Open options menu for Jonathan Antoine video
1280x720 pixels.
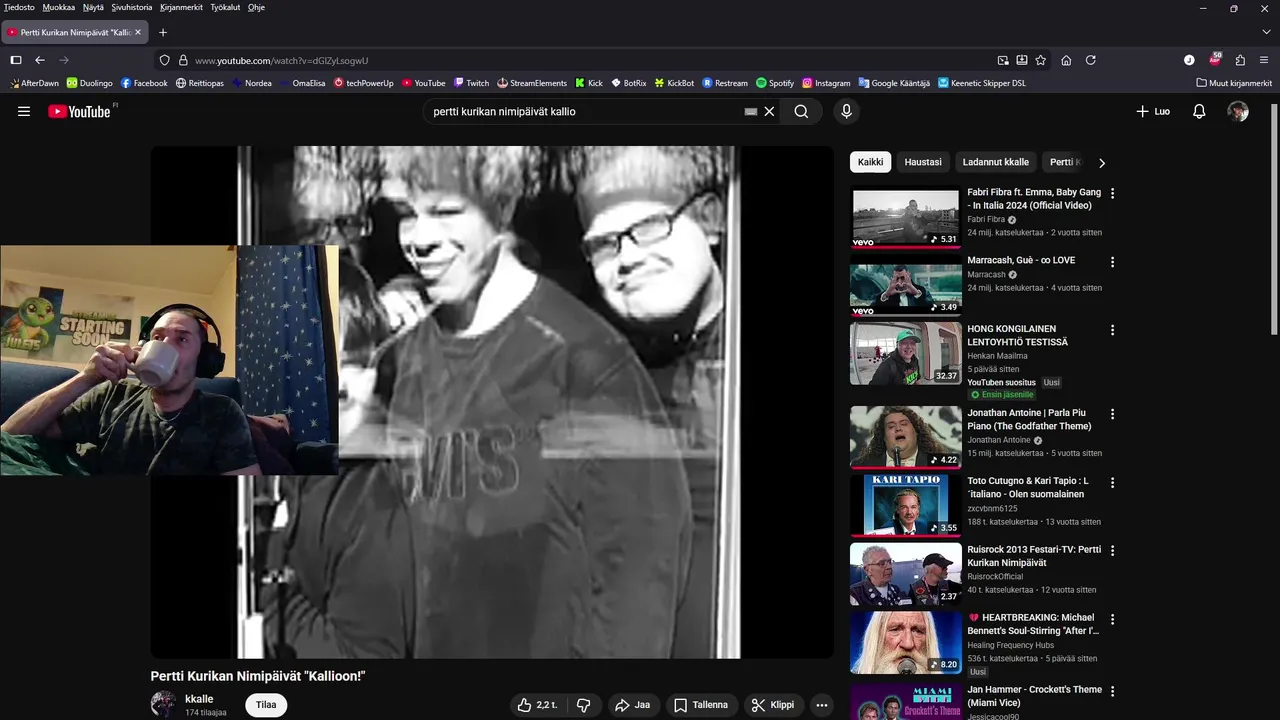[1112, 414]
